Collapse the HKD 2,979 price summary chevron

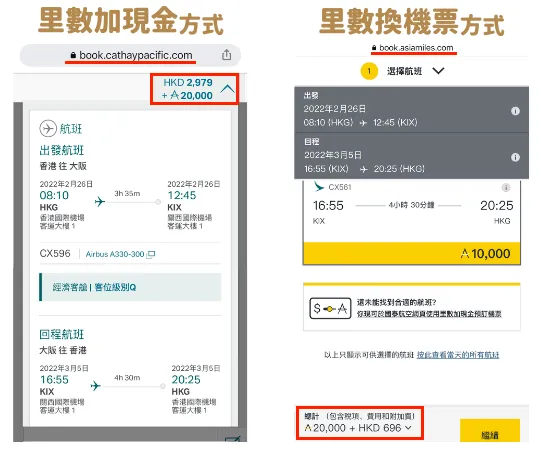tap(228, 89)
